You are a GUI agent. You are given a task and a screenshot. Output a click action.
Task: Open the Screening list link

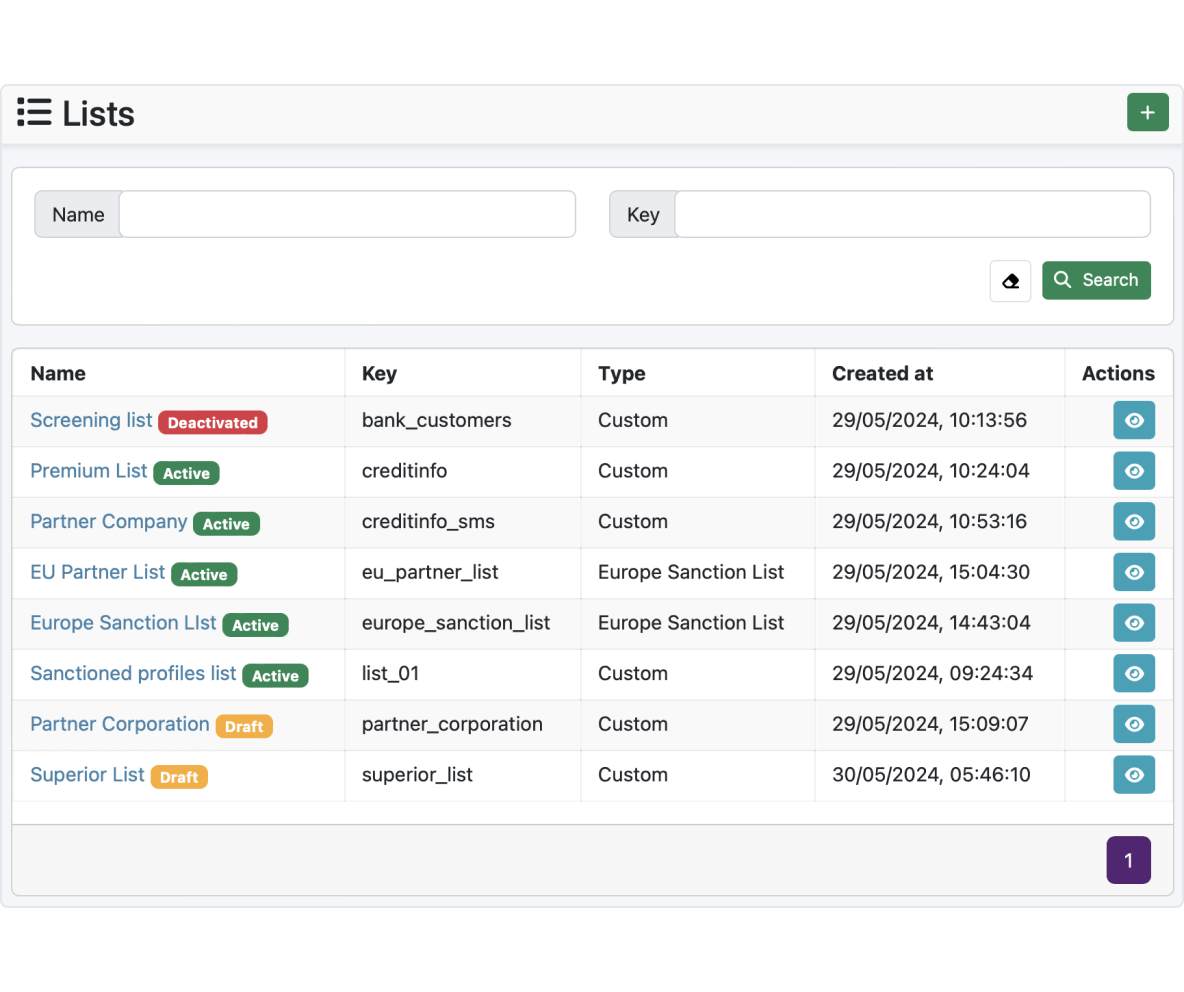pos(91,421)
